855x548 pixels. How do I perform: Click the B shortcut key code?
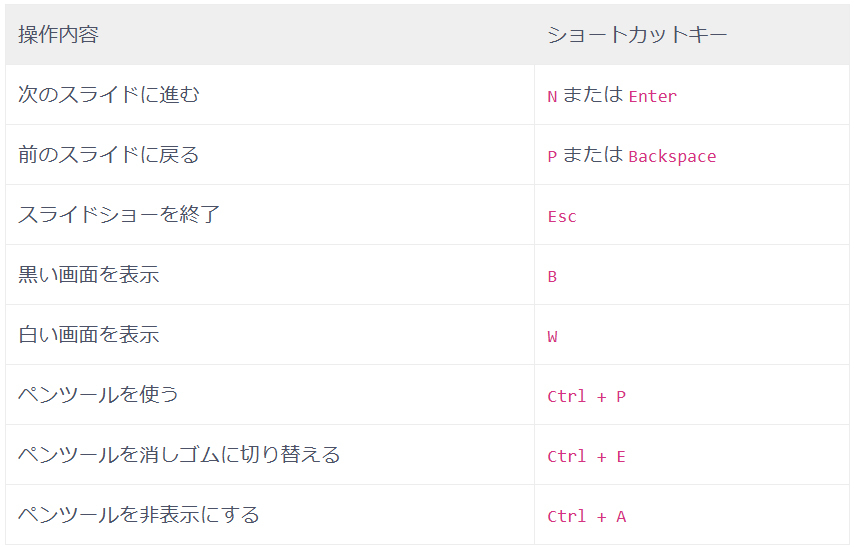point(552,276)
